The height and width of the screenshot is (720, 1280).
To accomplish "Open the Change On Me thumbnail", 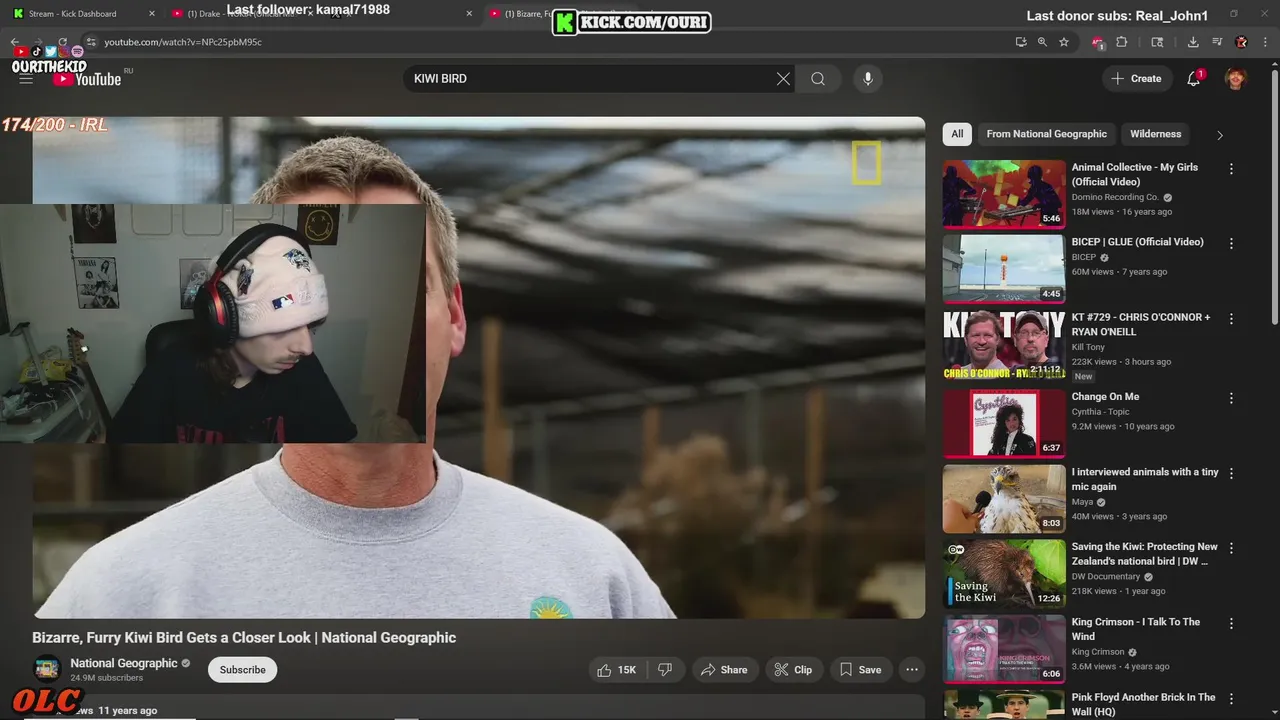I will [1004, 423].
